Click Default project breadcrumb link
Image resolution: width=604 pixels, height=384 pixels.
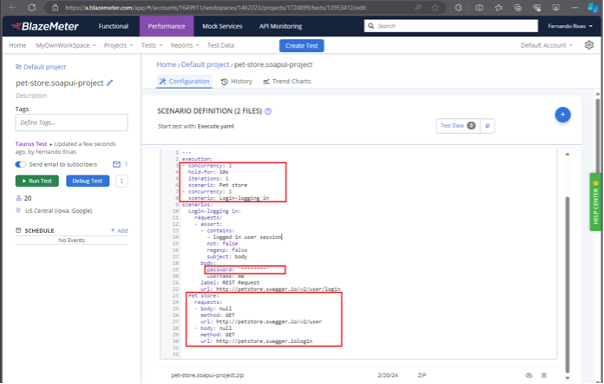click(x=205, y=65)
